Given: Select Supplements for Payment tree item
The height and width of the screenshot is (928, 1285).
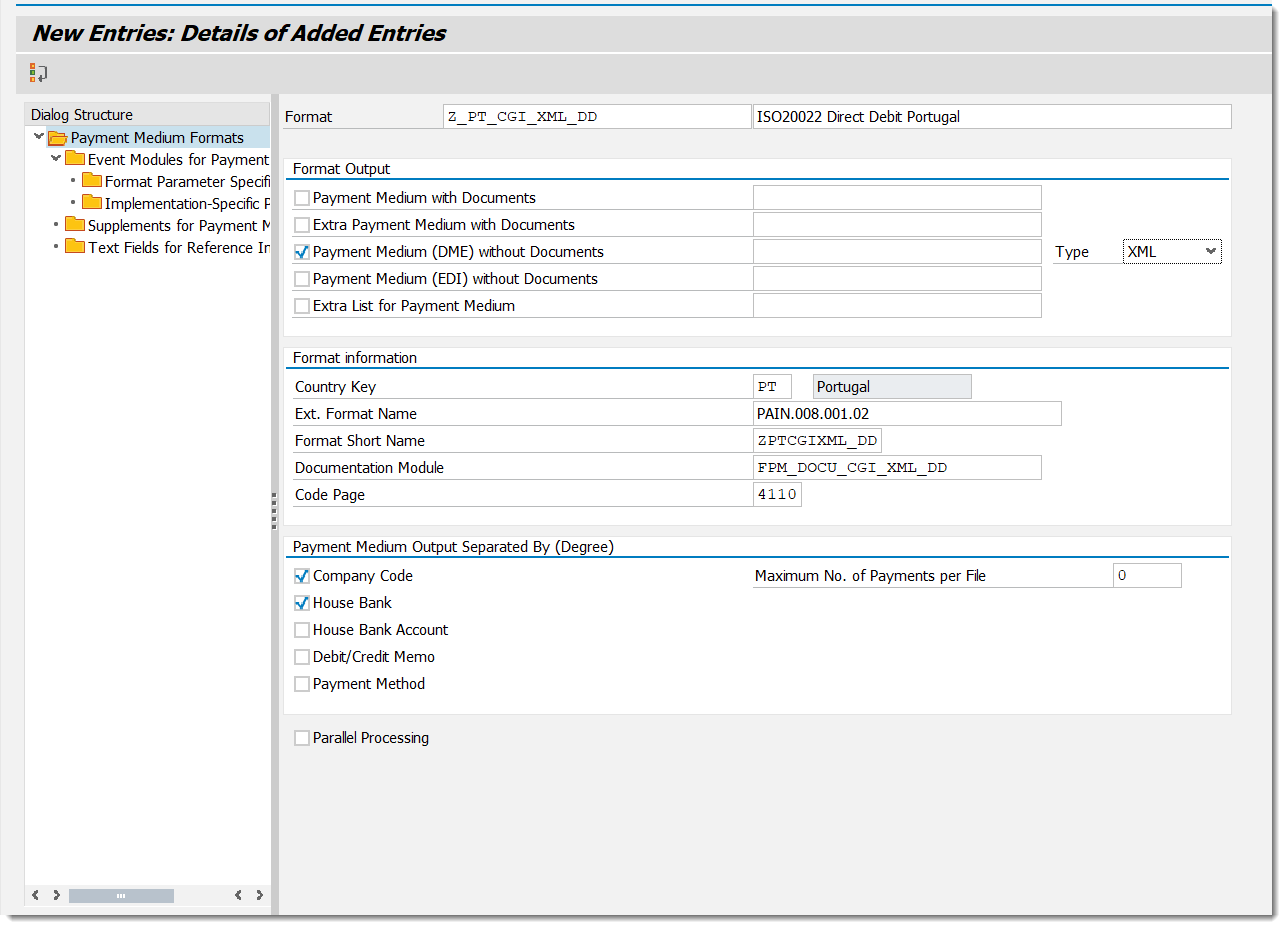Looking at the screenshot, I should [x=178, y=226].
